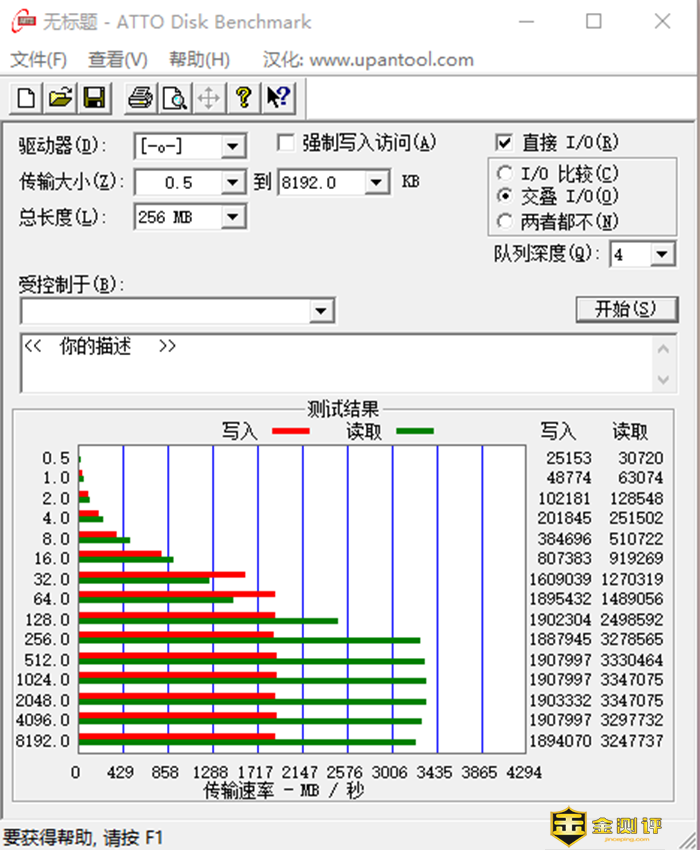Uncheck the 直接 I/O checkbox
Viewport: 700px width, 850px height.
504,143
